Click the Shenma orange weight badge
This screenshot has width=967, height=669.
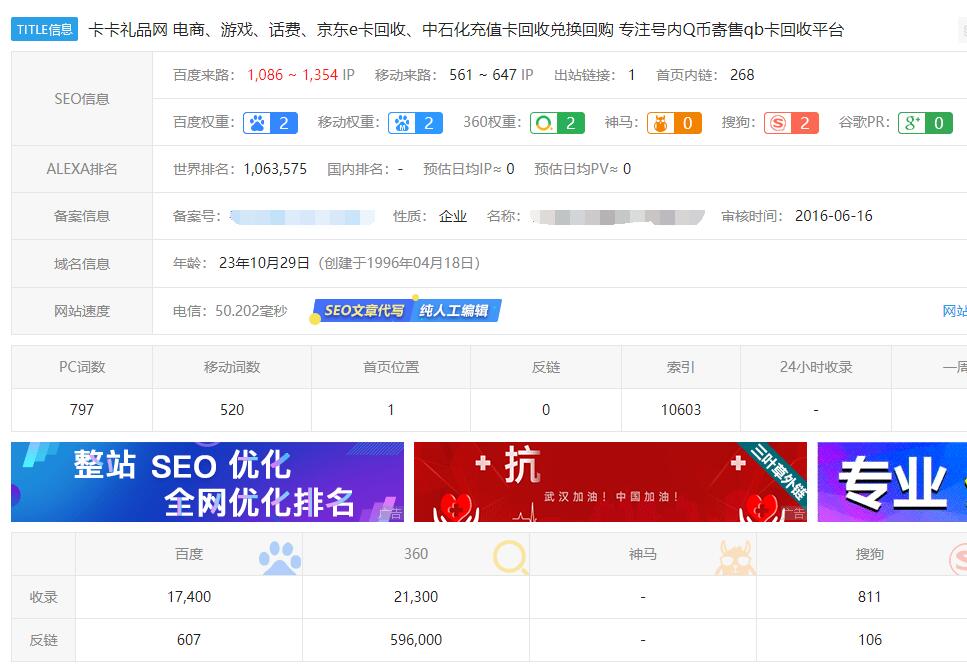pyautogui.click(x=674, y=123)
